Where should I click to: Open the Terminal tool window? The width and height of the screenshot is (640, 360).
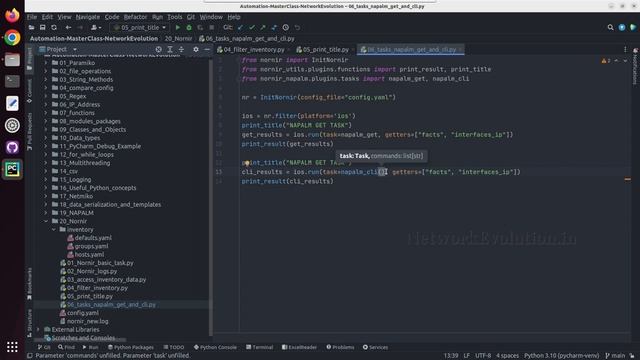click(x=260, y=347)
